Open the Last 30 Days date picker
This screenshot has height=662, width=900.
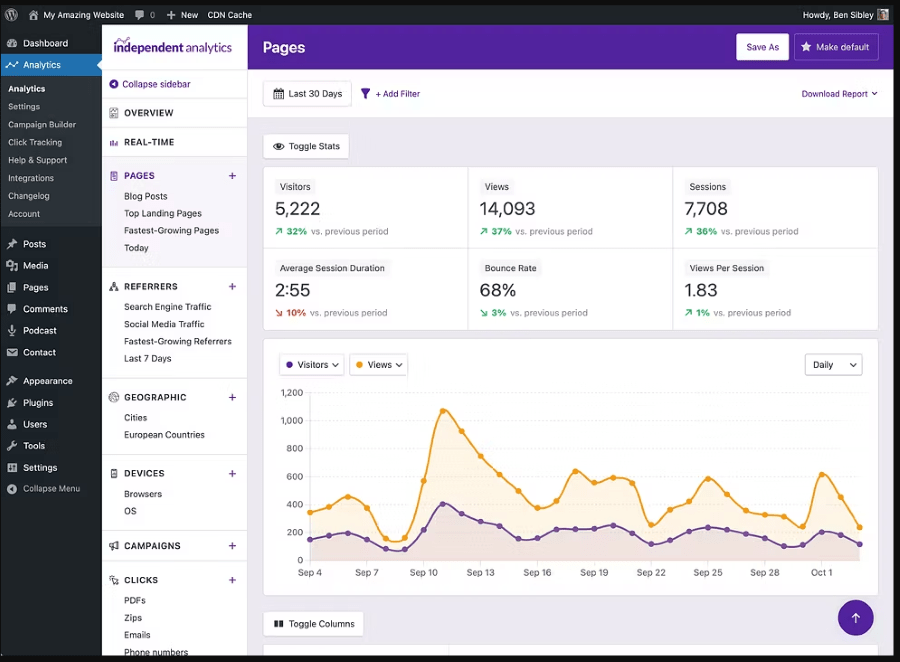tap(307, 93)
